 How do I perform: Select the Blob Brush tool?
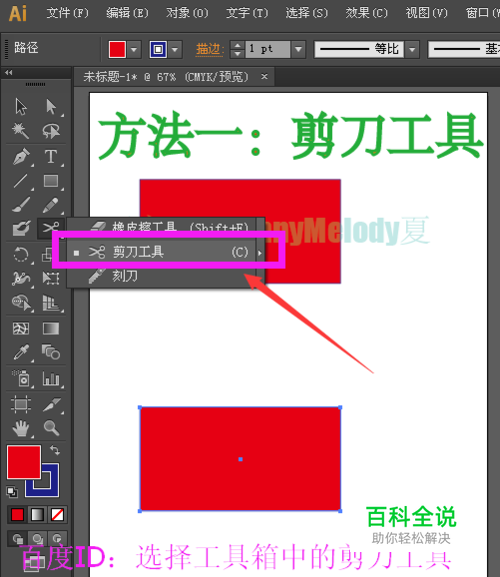[21, 229]
